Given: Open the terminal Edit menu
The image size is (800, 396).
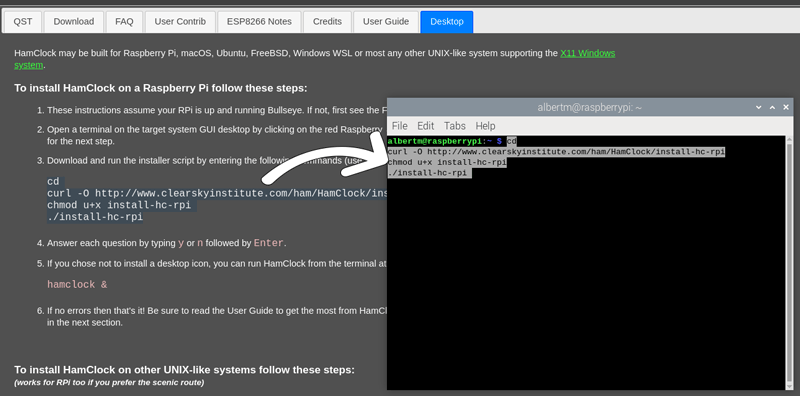Looking at the screenshot, I should tap(426, 126).
